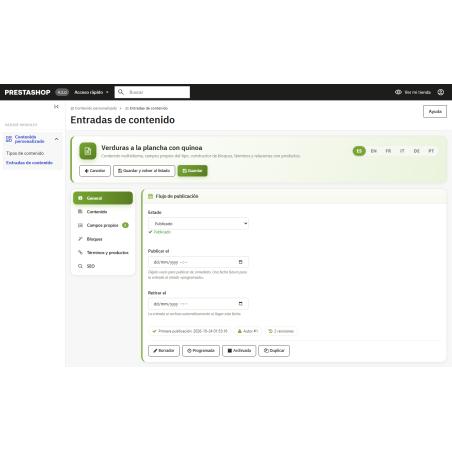The width and height of the screenshot is (452, 452).
Task: Click the Programada button
Action: [201, 351]
